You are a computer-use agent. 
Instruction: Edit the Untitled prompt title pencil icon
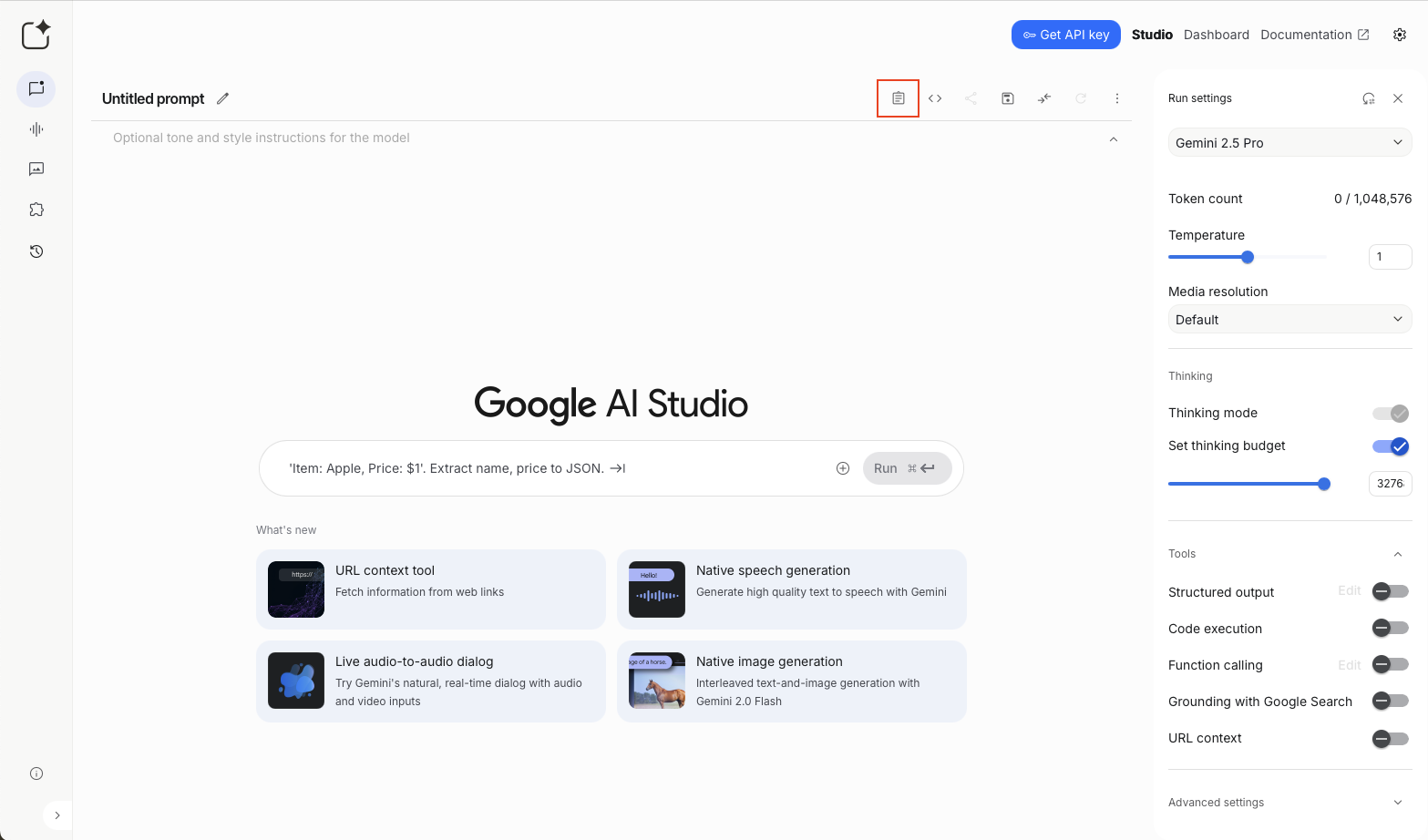tap(222, 98)
